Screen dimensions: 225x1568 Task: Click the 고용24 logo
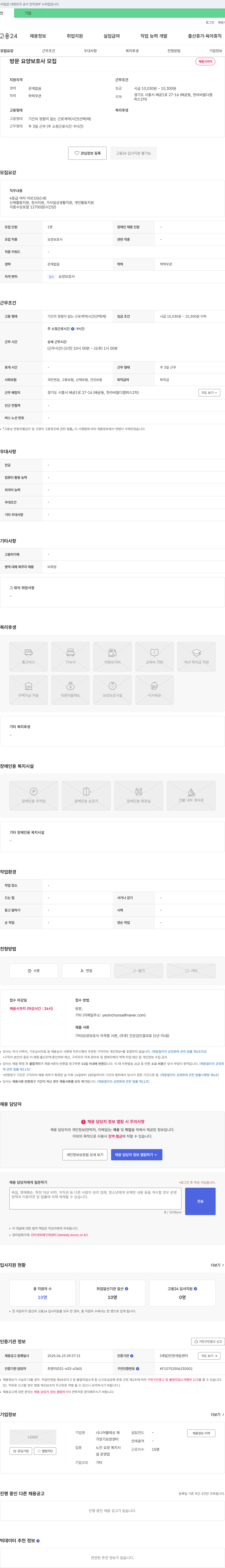pyautogui.click(x=8, y=36)
